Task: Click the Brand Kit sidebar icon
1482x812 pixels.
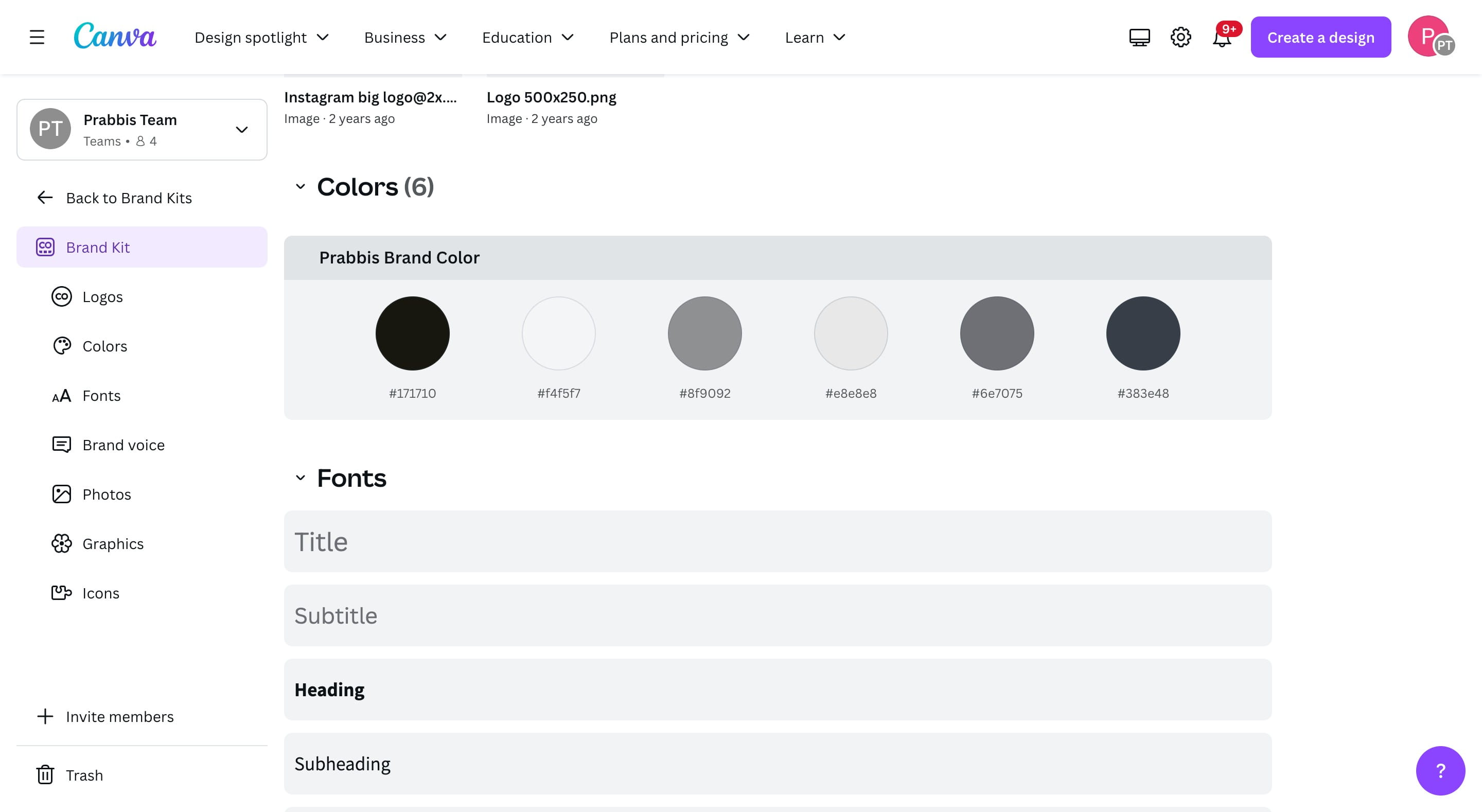Action: tap(45, 247)
